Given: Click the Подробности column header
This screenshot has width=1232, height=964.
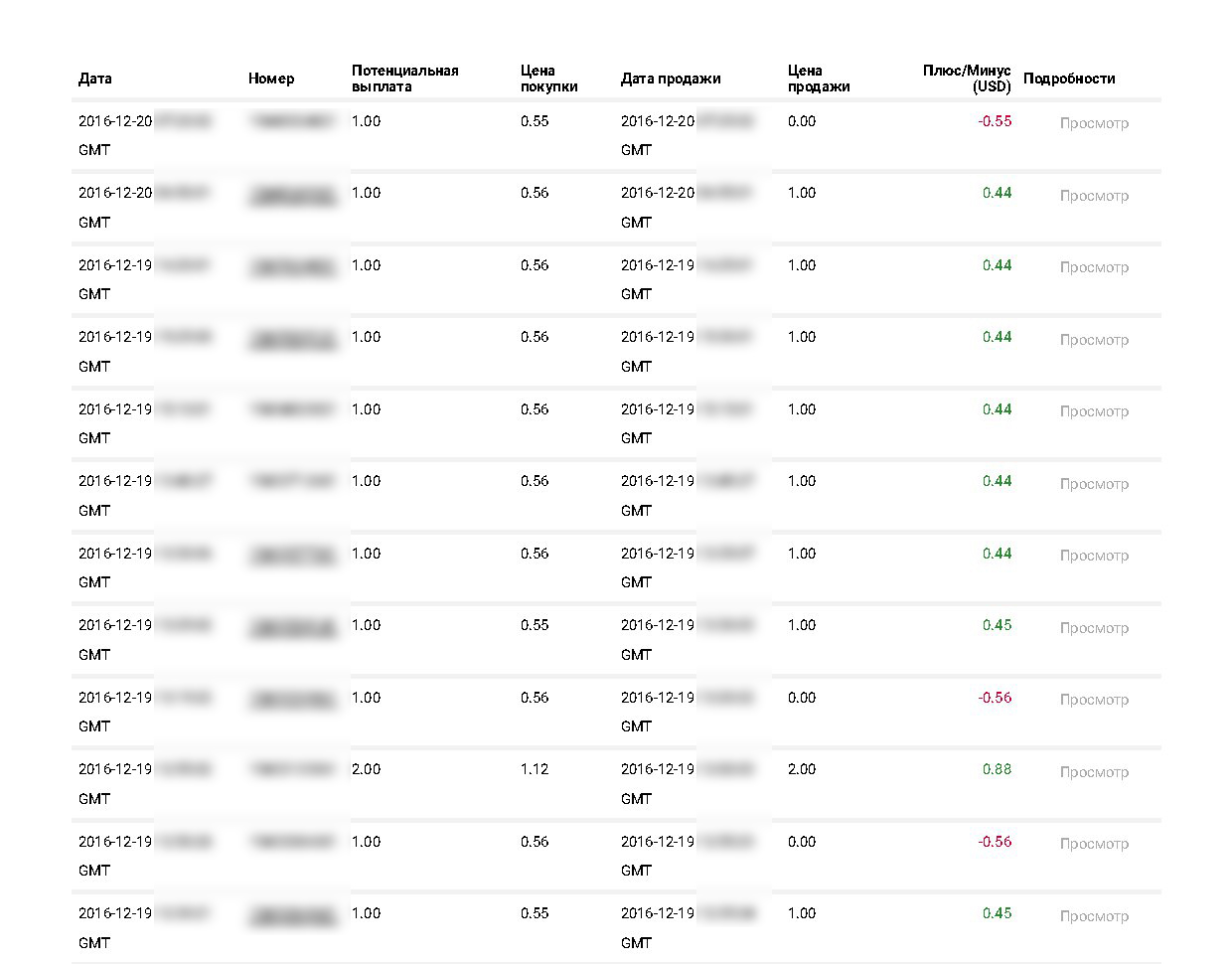Looking at the screenshot, I should point(1069,79).
